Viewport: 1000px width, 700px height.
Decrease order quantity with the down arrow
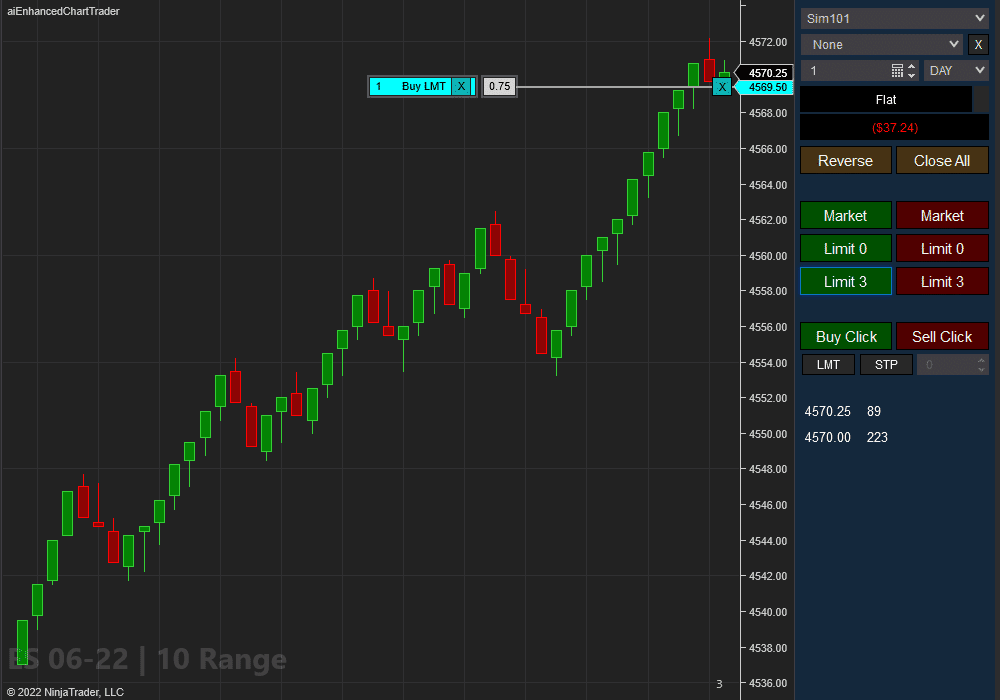(910, 75)
